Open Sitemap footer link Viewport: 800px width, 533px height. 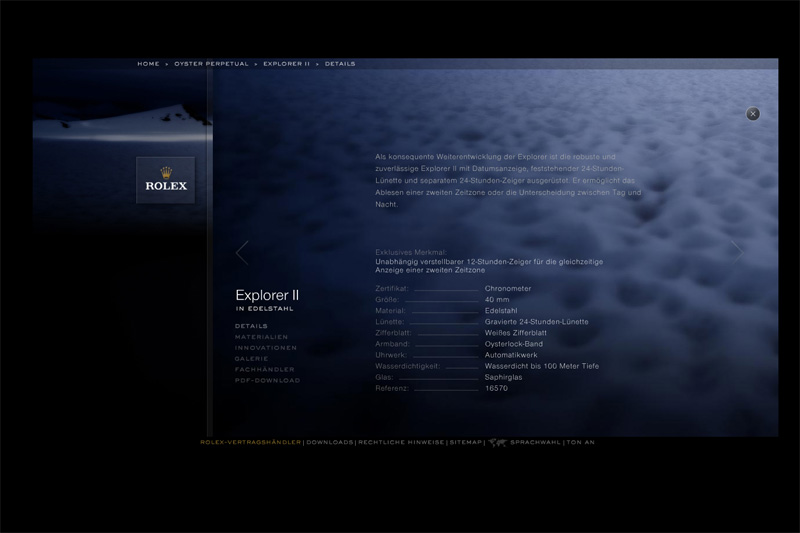(465, 442)
